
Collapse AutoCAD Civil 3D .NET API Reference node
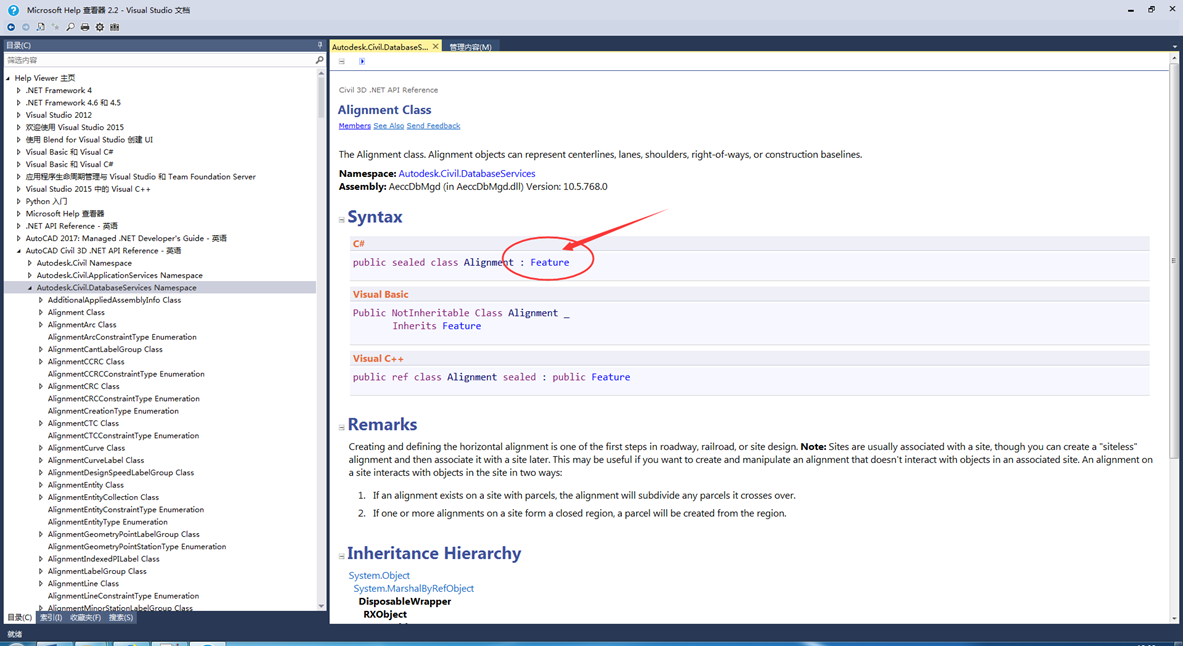[x=19, y=251]
